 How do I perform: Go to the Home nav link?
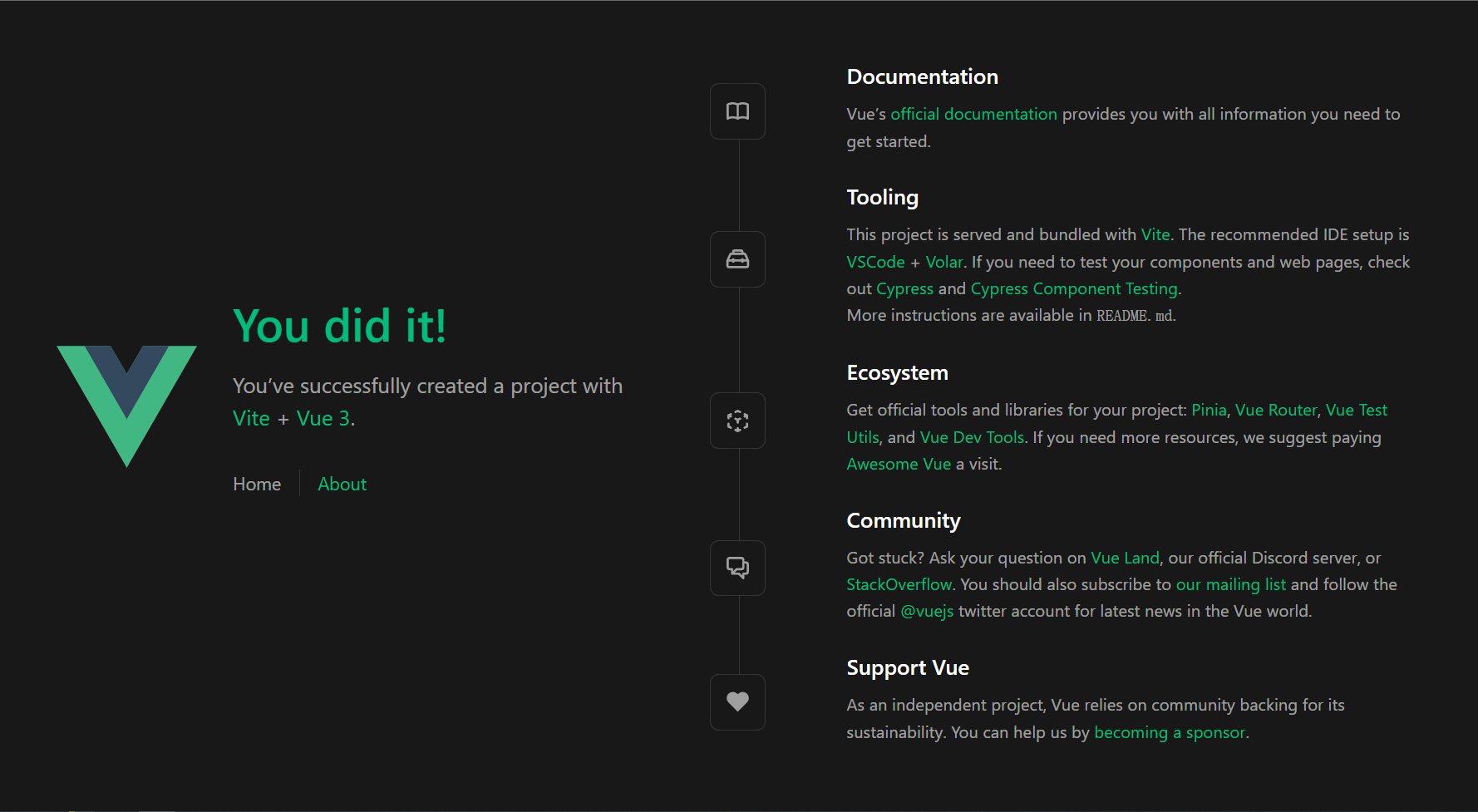coord(257,484)
